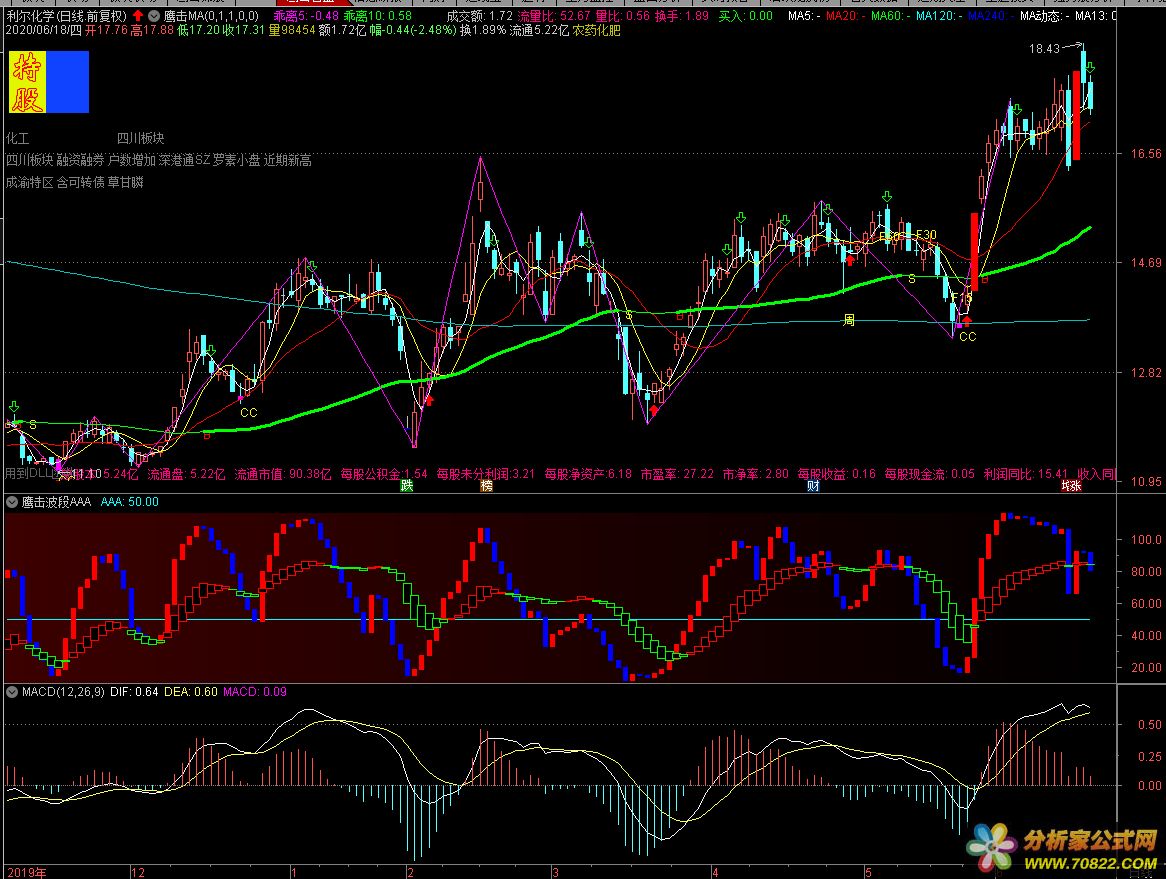Click the DEA: 0.60 value
Image resolution: width=1166 pixels, height=879 pixels.
190,692
